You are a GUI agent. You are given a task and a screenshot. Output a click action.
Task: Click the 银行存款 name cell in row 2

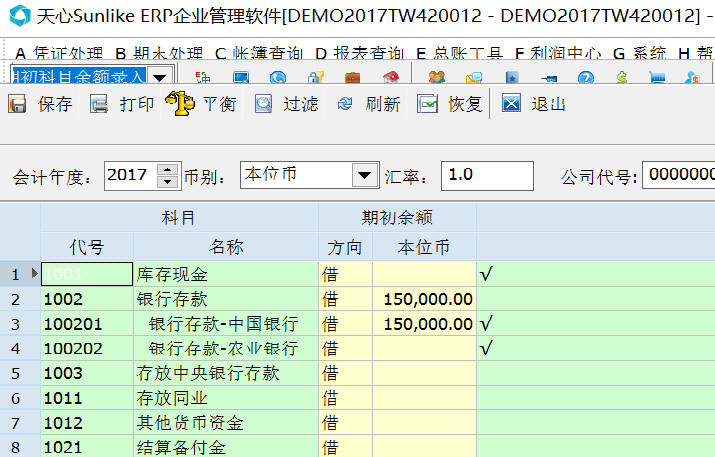226,299
